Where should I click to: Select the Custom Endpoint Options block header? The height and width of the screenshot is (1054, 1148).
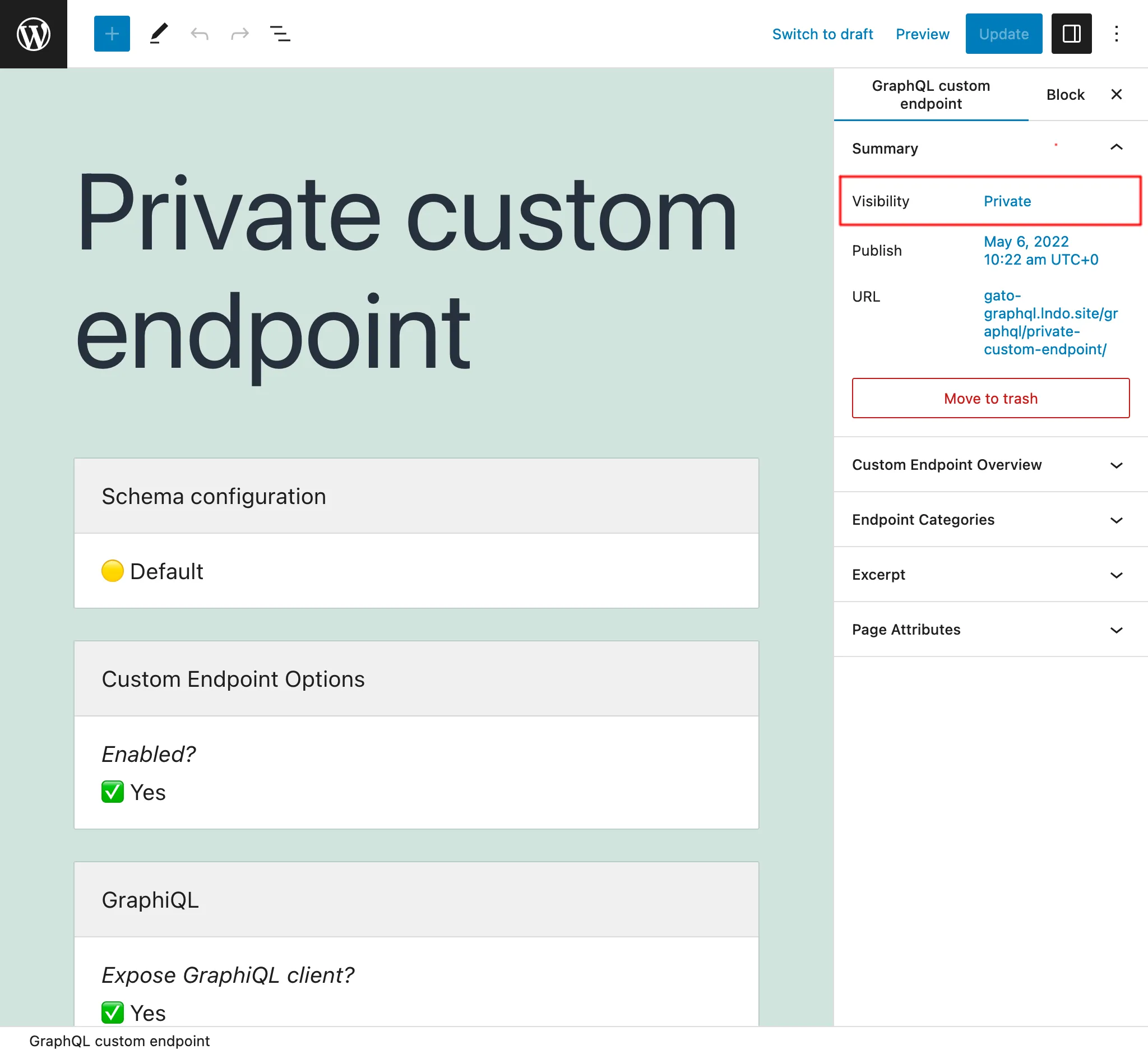[x=416, y=679]
